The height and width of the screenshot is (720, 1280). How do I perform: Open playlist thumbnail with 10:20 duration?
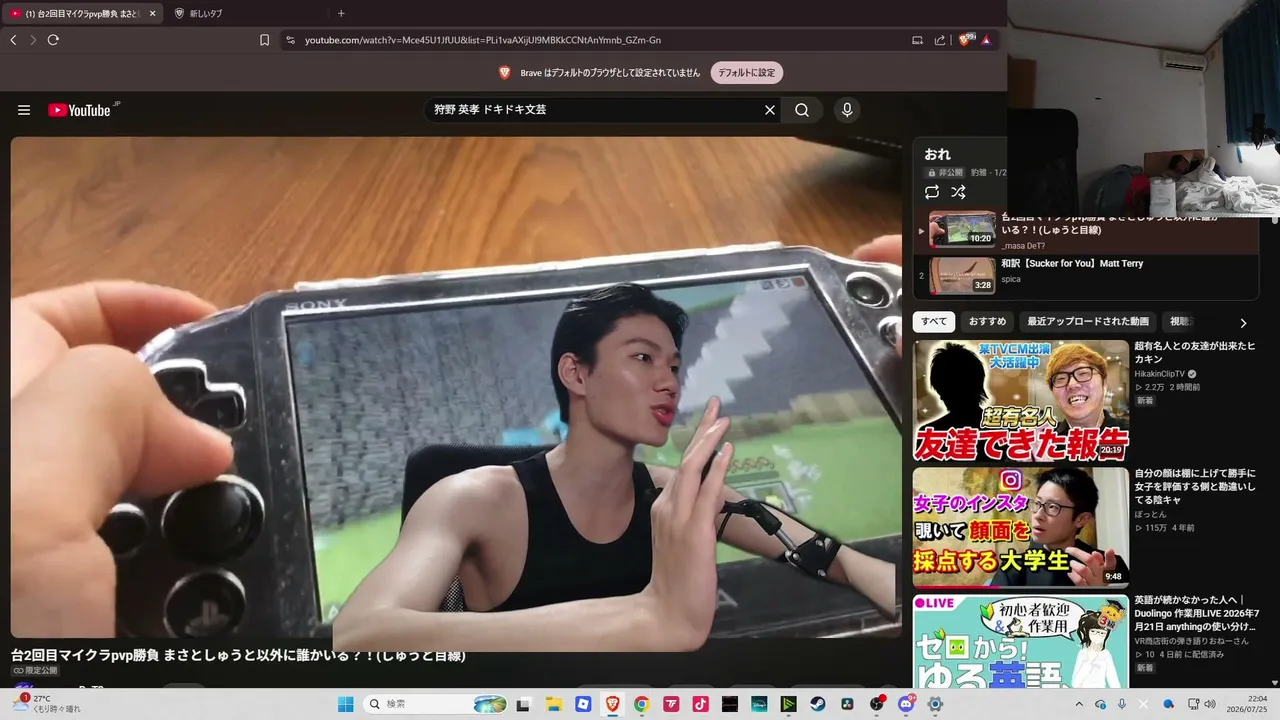pyautogui.click(x=962, y=229)
